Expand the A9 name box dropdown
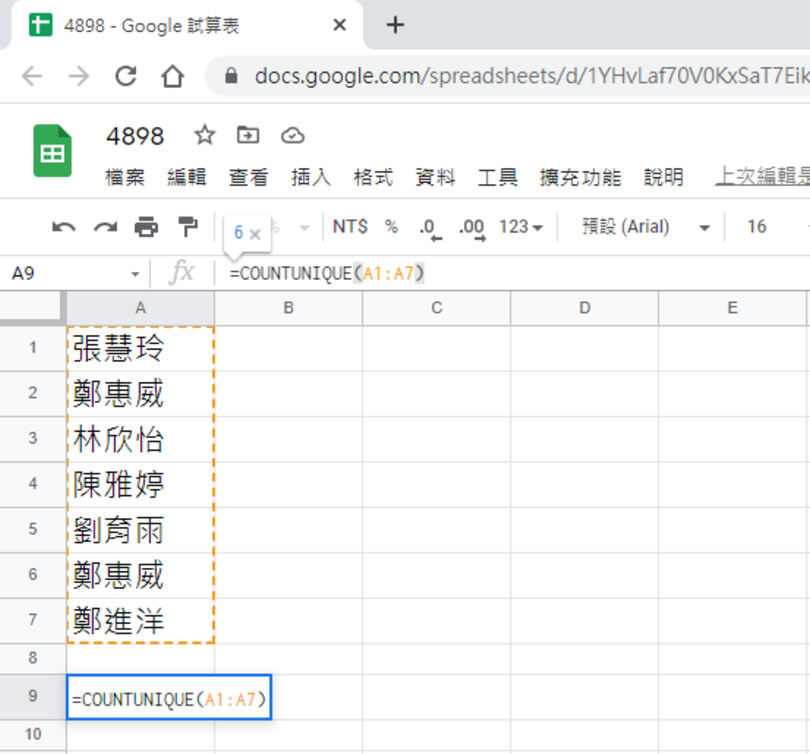Screen dimensions: 810x754 135,274
